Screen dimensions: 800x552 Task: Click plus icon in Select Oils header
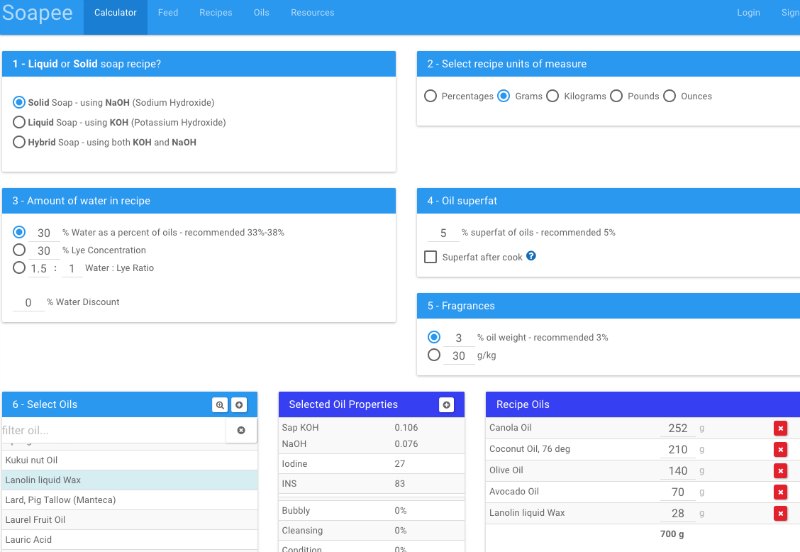tap(239, 405)
